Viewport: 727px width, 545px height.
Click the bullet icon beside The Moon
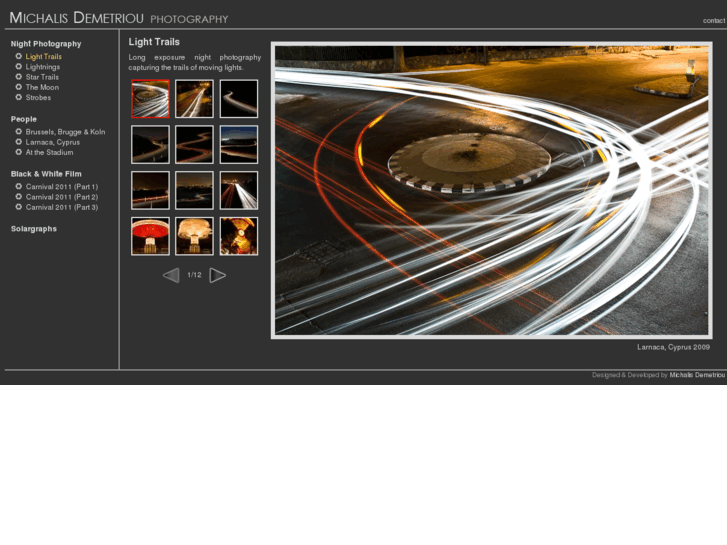(18, 87)
